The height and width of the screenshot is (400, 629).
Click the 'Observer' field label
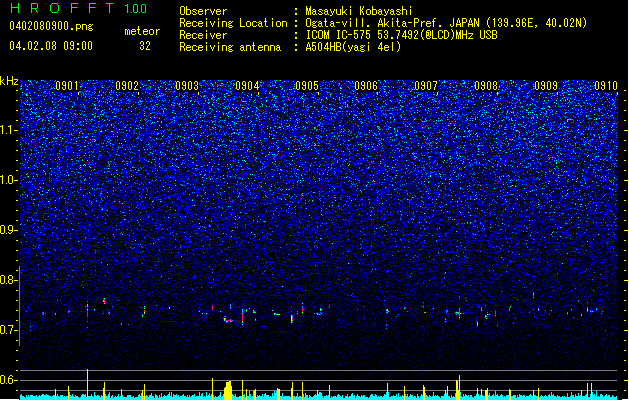tap(203, 11)
